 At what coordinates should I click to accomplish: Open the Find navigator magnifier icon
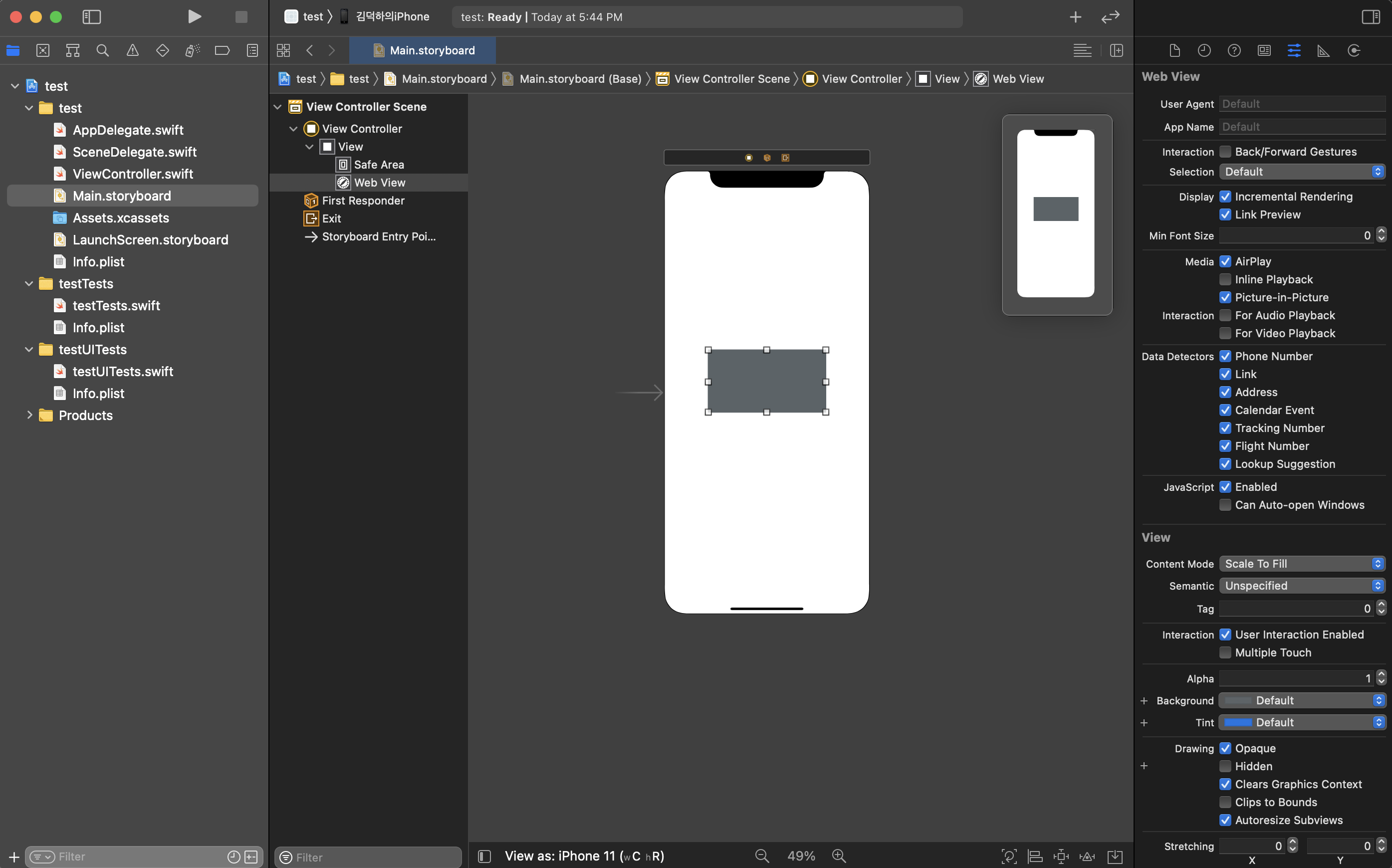[103, 50]
